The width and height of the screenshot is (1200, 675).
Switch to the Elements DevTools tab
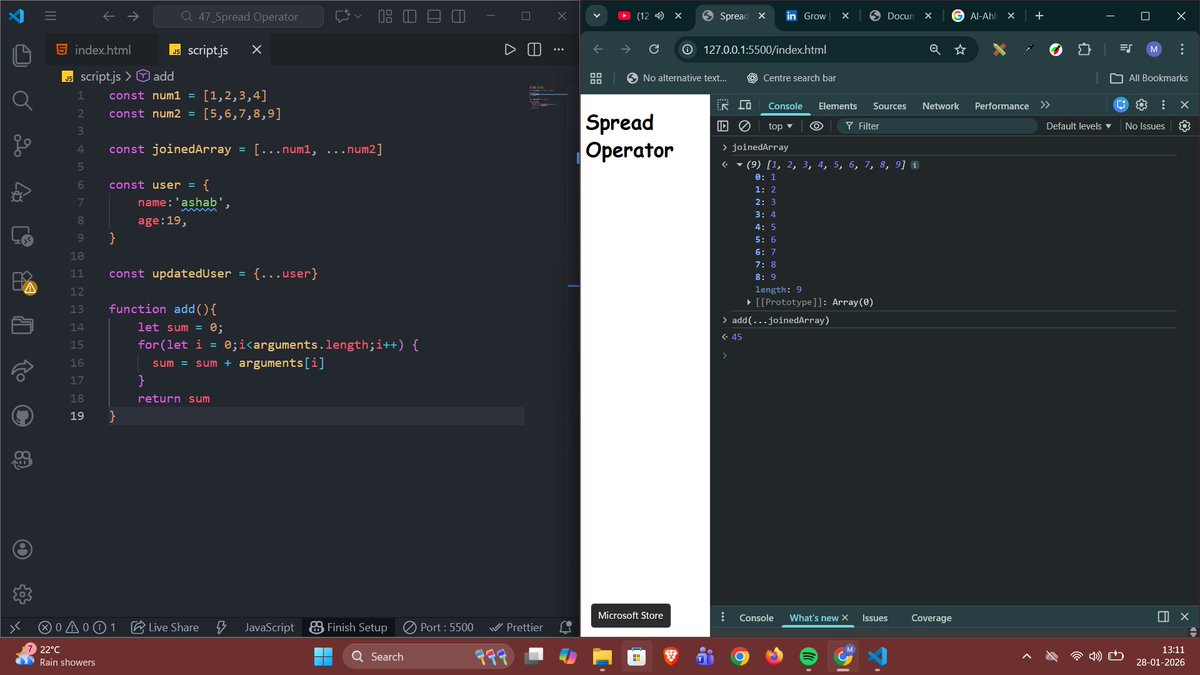837,106
